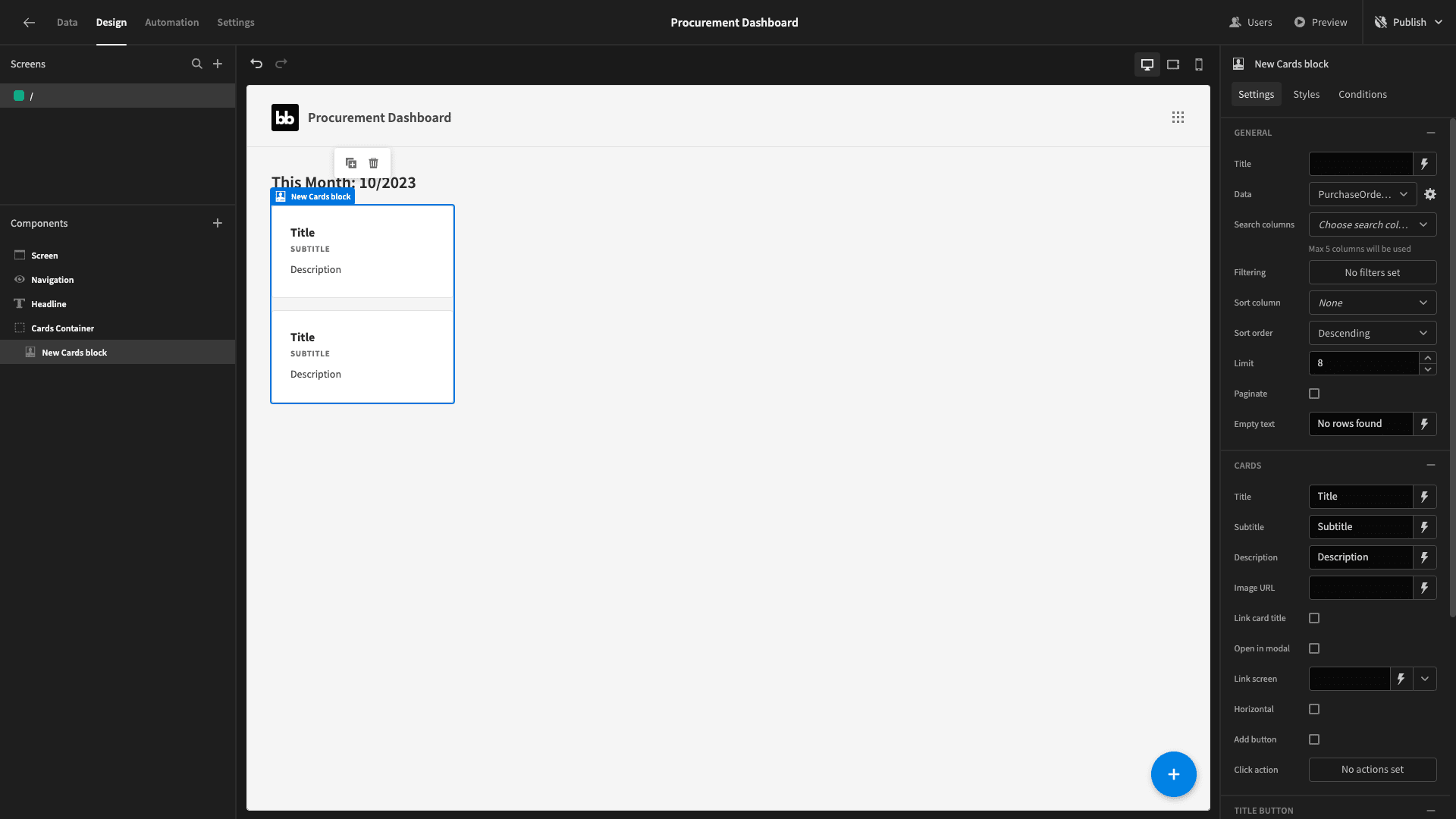Enable the Horizontal checkbox
This screenshot has height=819, width=1456.
pos(1314,709)
